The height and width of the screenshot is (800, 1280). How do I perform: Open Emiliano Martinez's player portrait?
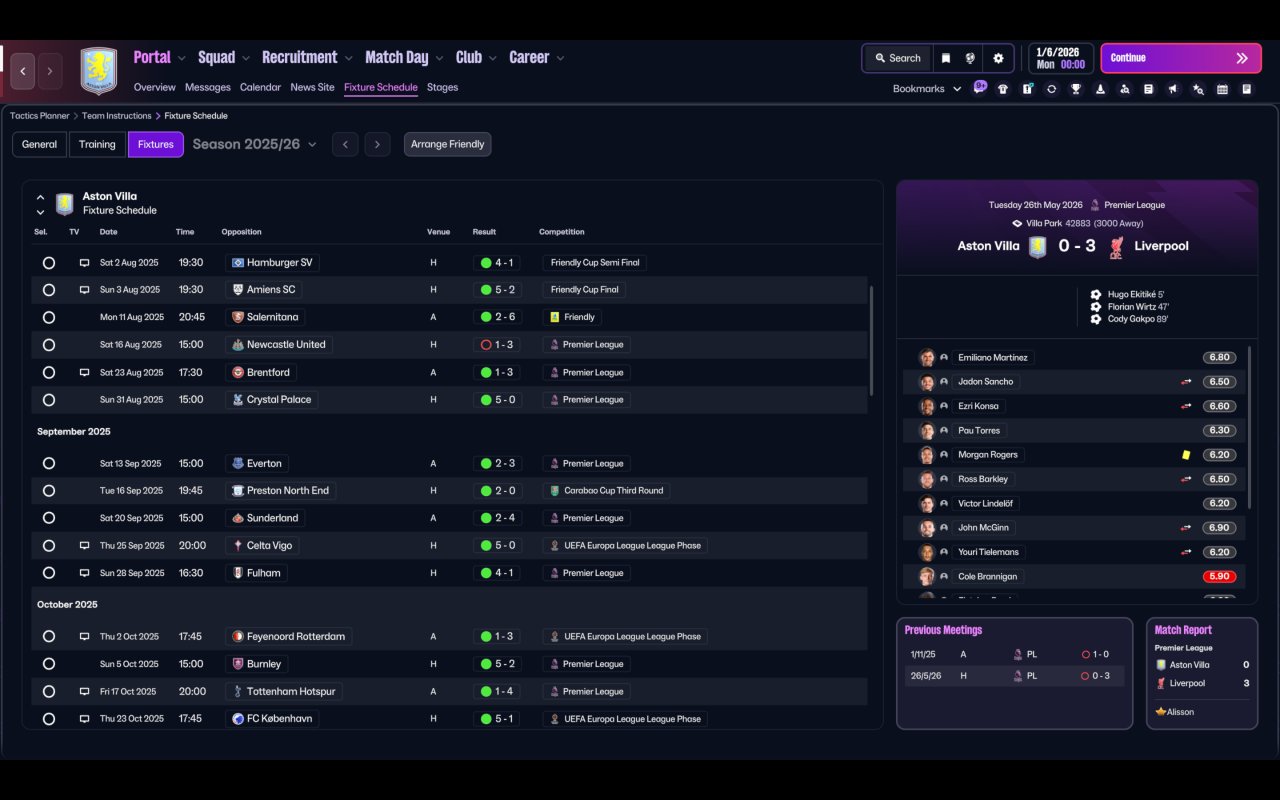click(x=927, y=358)
